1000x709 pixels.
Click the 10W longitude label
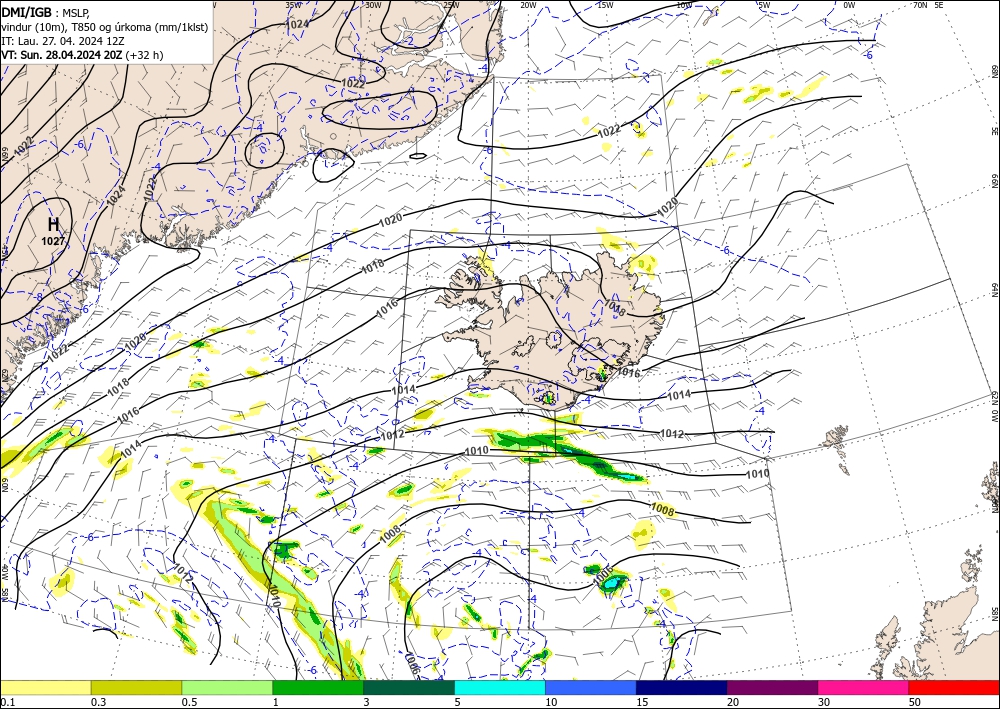click(684, 5)
